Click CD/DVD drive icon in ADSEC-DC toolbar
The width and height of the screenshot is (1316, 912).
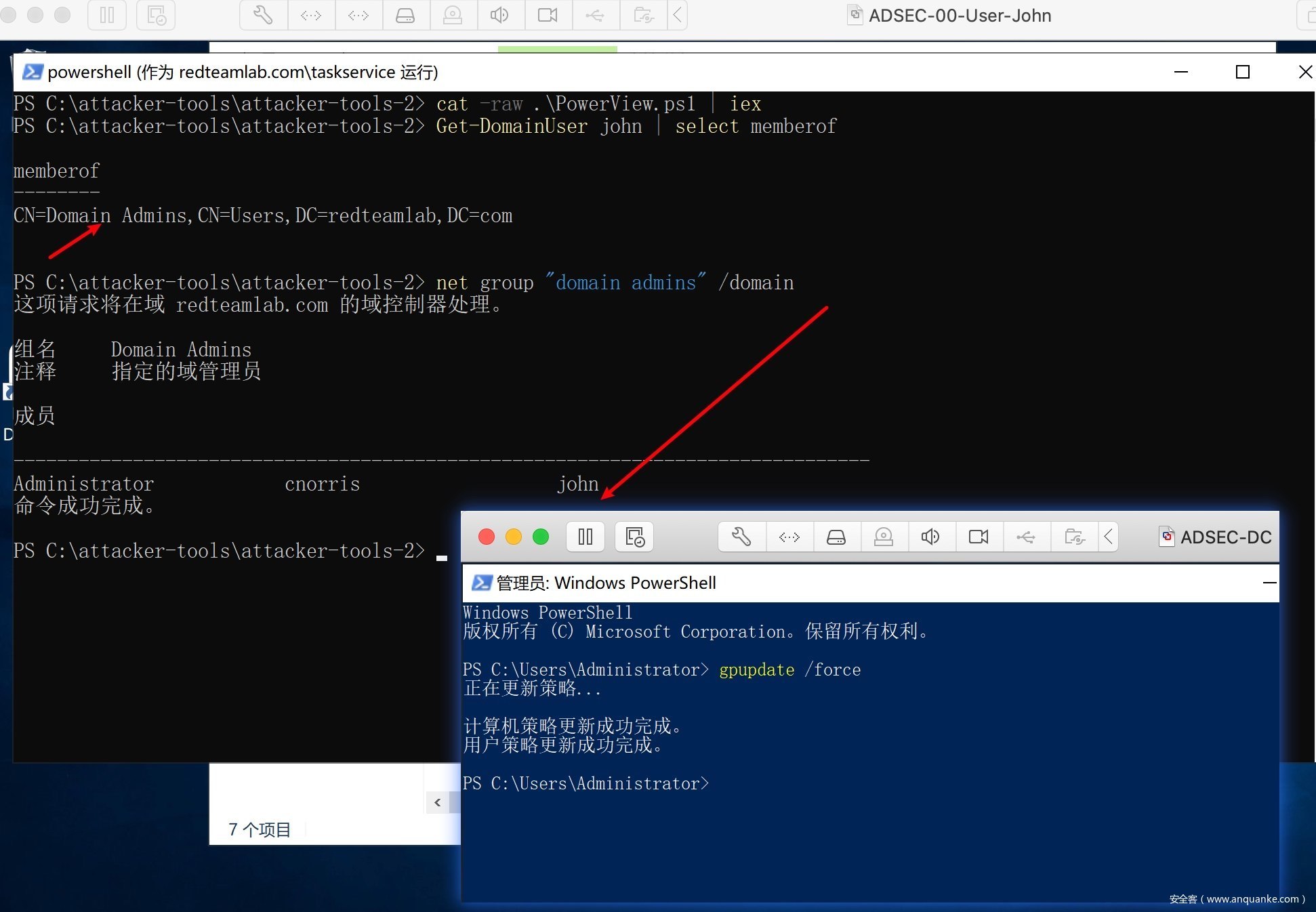[x=884, y=537]
